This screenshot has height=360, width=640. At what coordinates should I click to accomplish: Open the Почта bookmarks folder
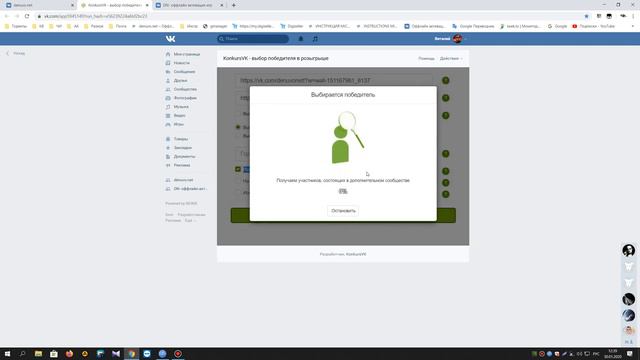[118, 26]
